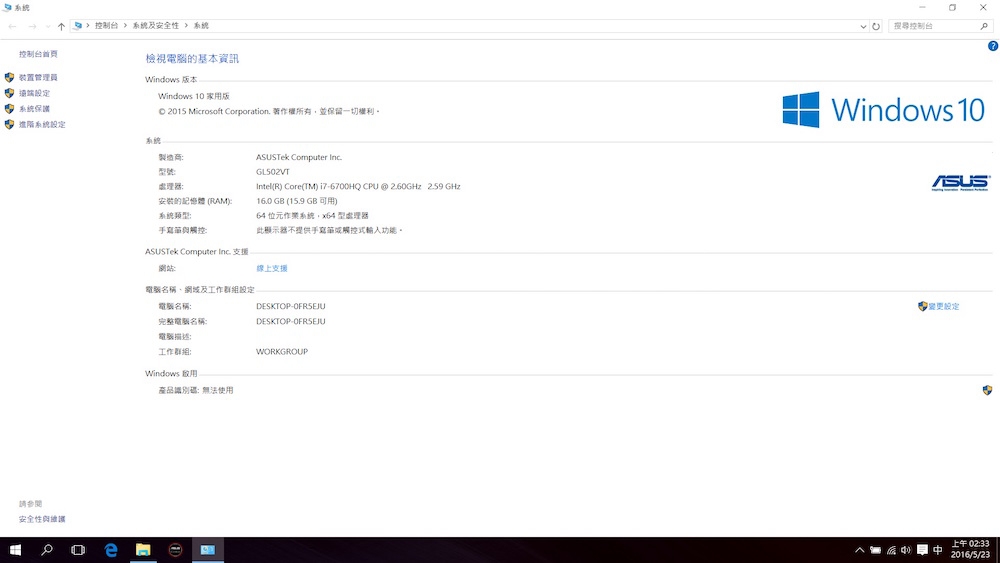Open the recent locations dropdown arrow
Viewport: 1000px width, 563px height.
48,26
